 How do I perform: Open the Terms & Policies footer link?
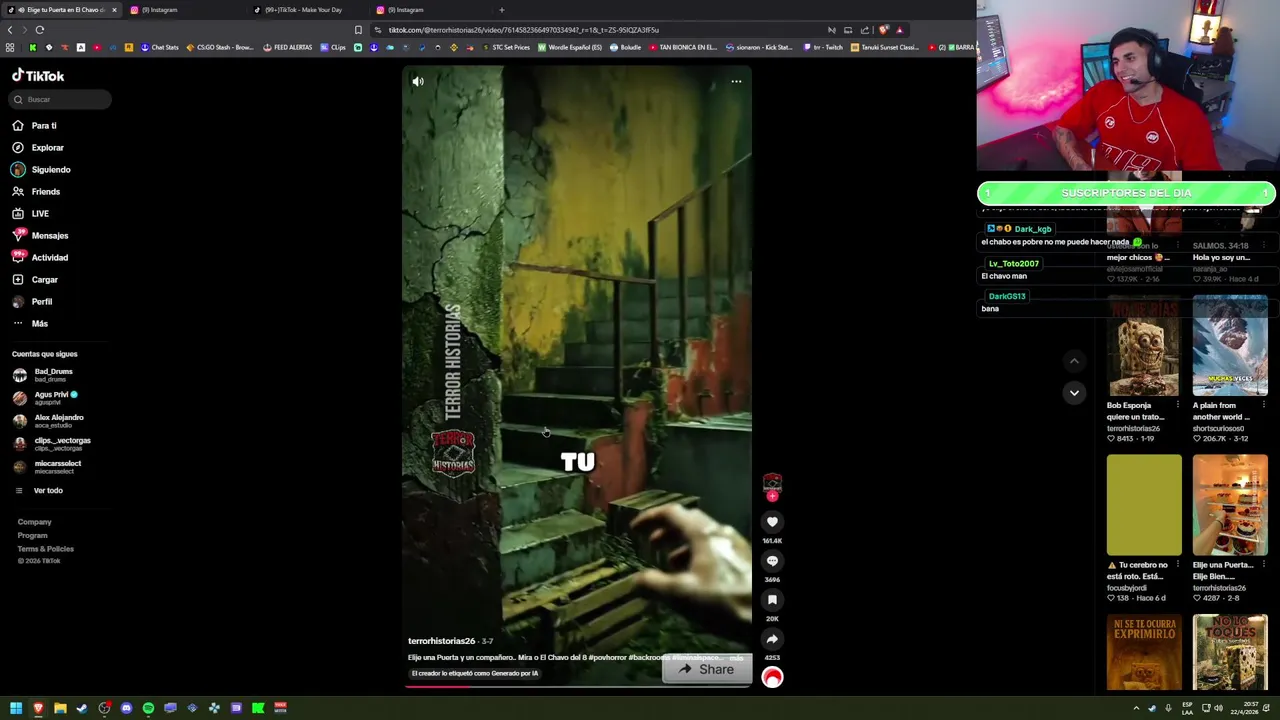[45, 549]
